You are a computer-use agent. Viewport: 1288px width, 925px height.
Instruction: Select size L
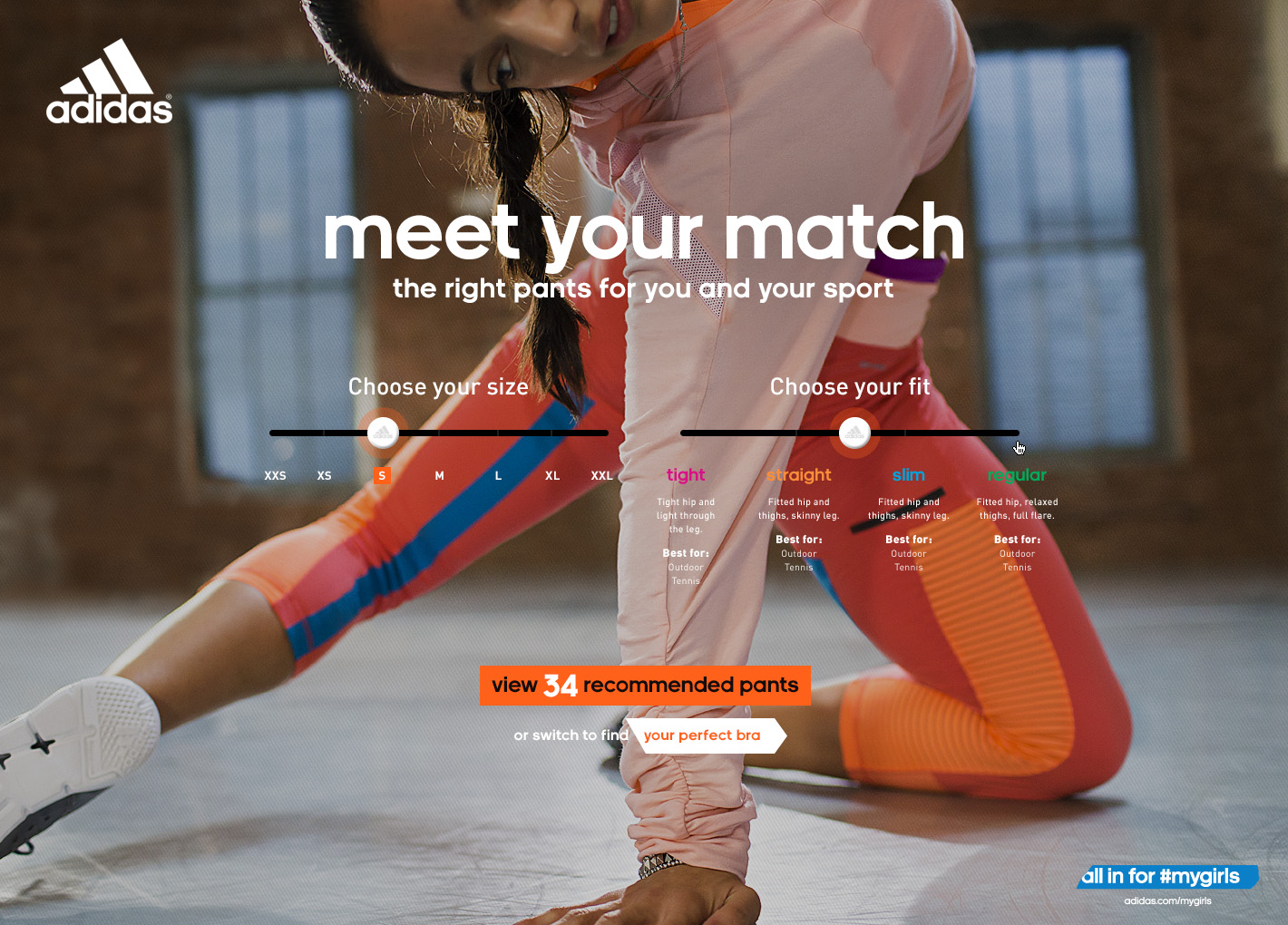[x=498, y=475]
